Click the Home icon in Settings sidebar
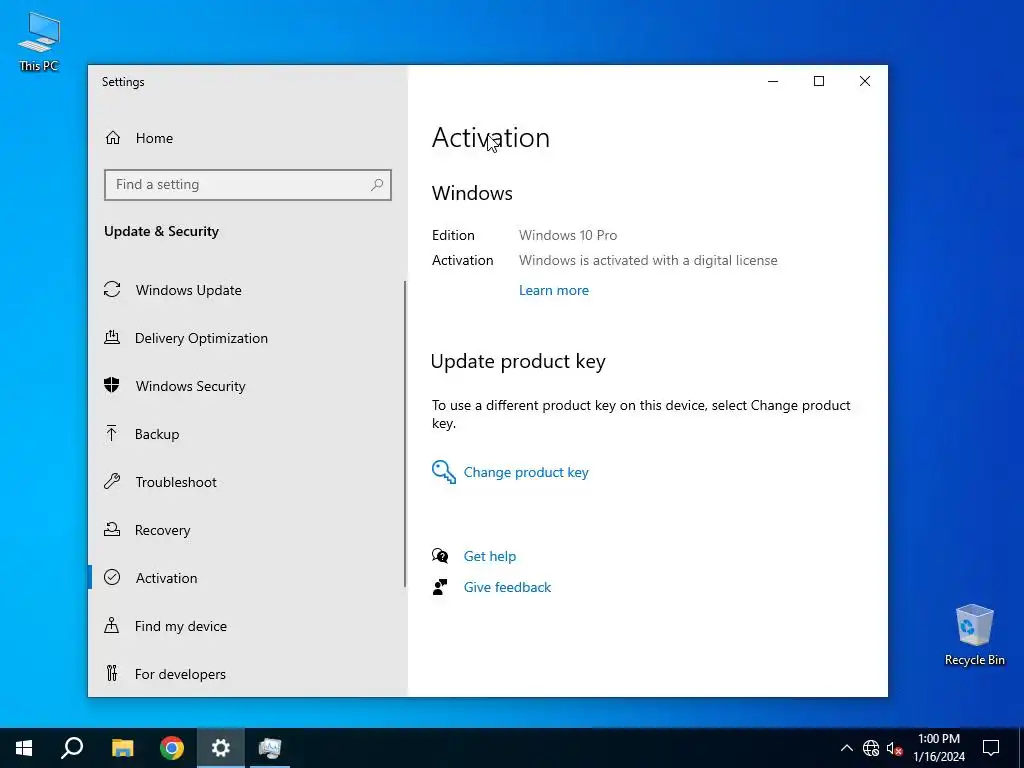The image size is (1024, 768). (113, 138)
